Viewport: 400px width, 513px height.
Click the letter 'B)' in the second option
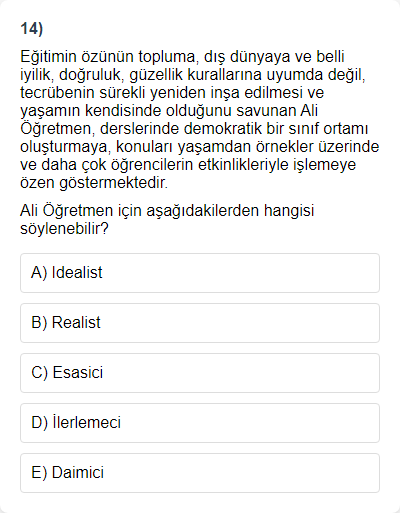coord(39,323)
